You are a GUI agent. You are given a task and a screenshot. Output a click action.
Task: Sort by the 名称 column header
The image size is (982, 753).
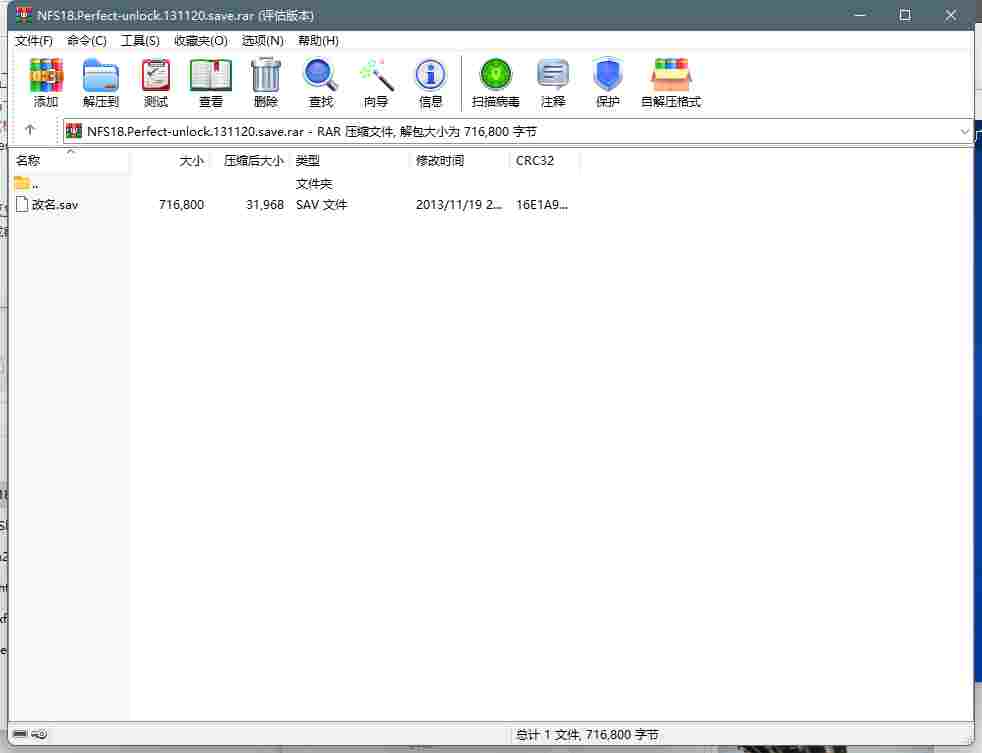(71, 161)
